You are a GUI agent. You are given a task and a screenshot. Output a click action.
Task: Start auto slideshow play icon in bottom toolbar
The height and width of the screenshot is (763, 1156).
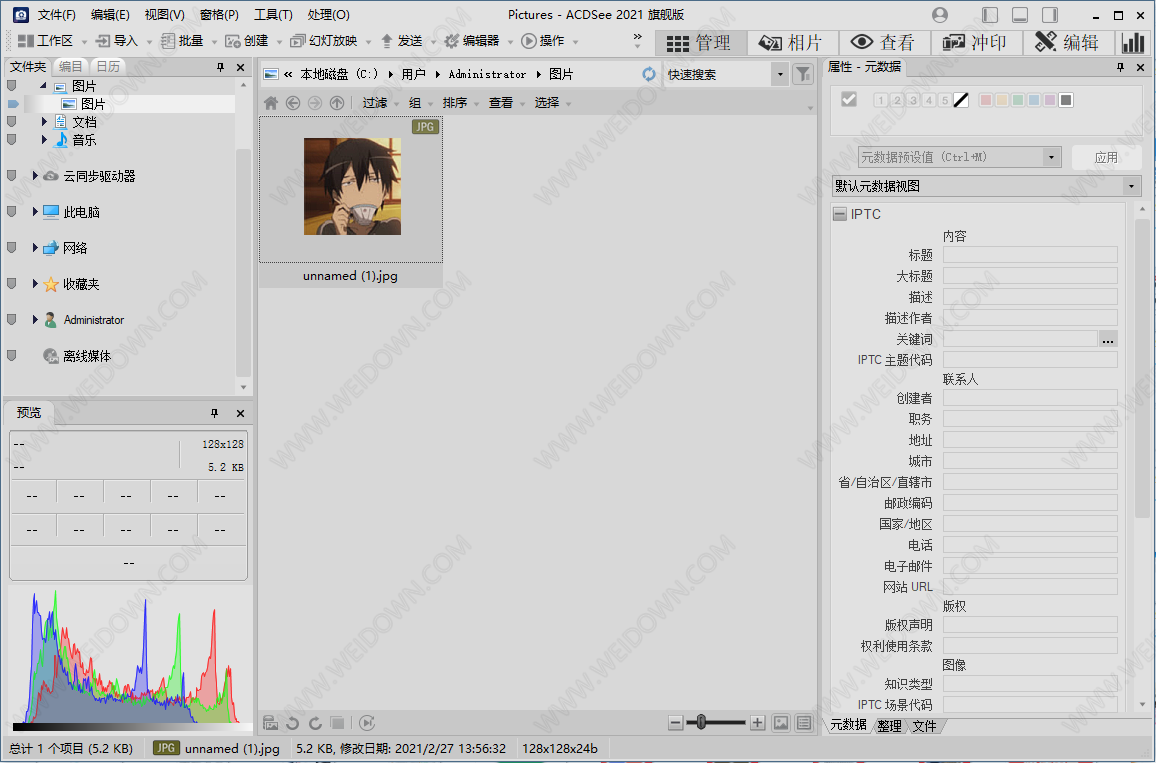pos(367,723)
